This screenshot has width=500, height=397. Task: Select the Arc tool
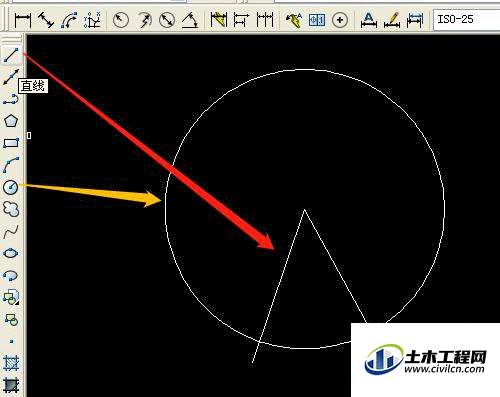click(x=11, y=165)
